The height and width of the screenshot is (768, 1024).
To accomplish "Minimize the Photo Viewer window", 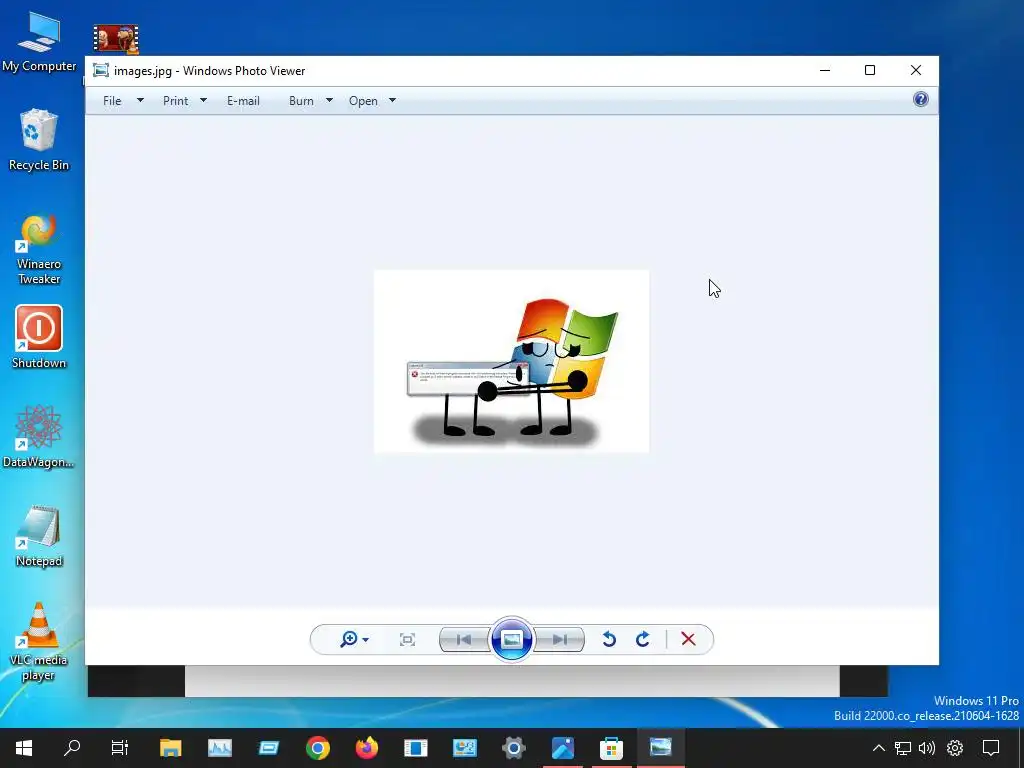I will pos(825,70).
